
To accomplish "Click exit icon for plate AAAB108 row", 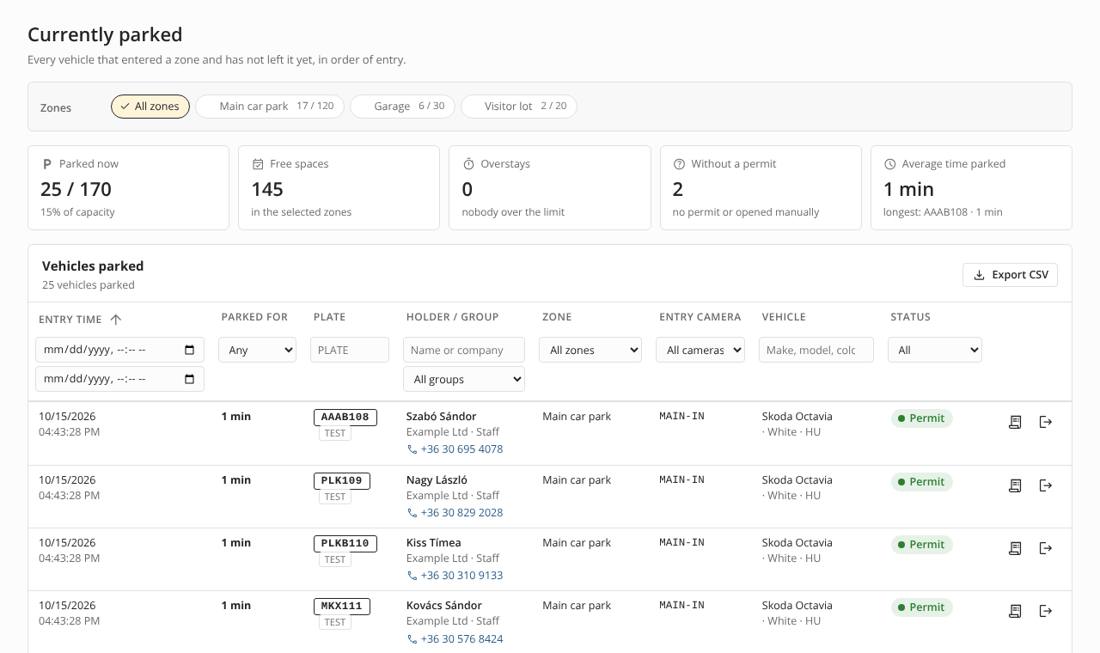I will [1045, 422].
